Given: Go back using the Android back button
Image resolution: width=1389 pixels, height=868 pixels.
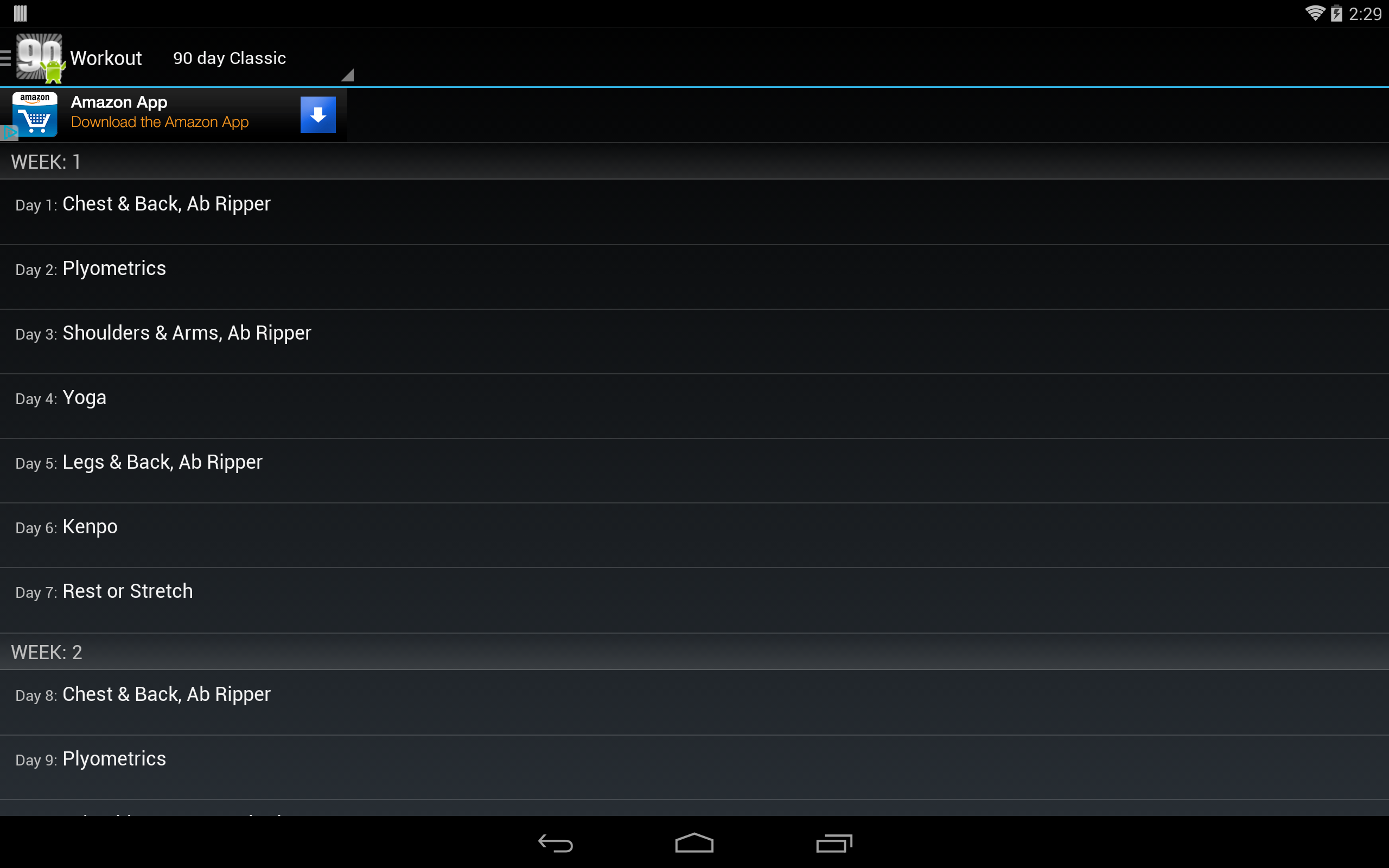Looking at the screenshot, I should click(555, 843).
